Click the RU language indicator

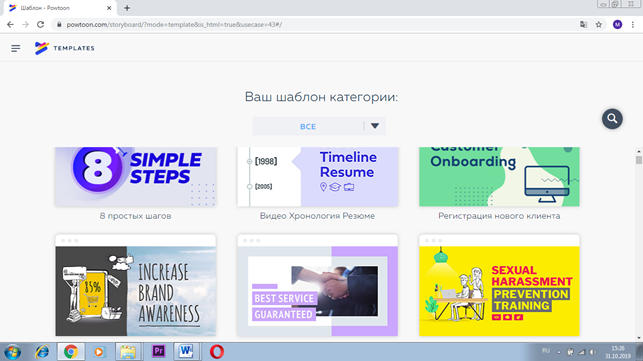click(545, 351)
